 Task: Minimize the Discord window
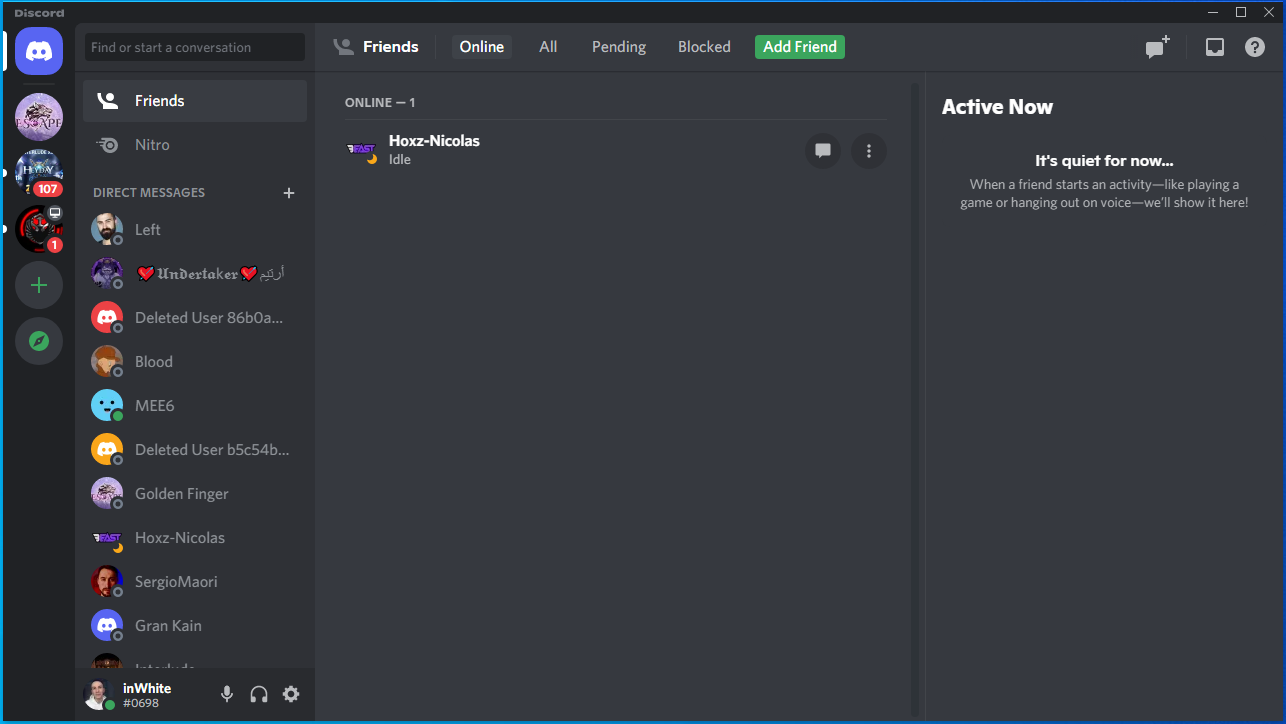click(1214, 12)
